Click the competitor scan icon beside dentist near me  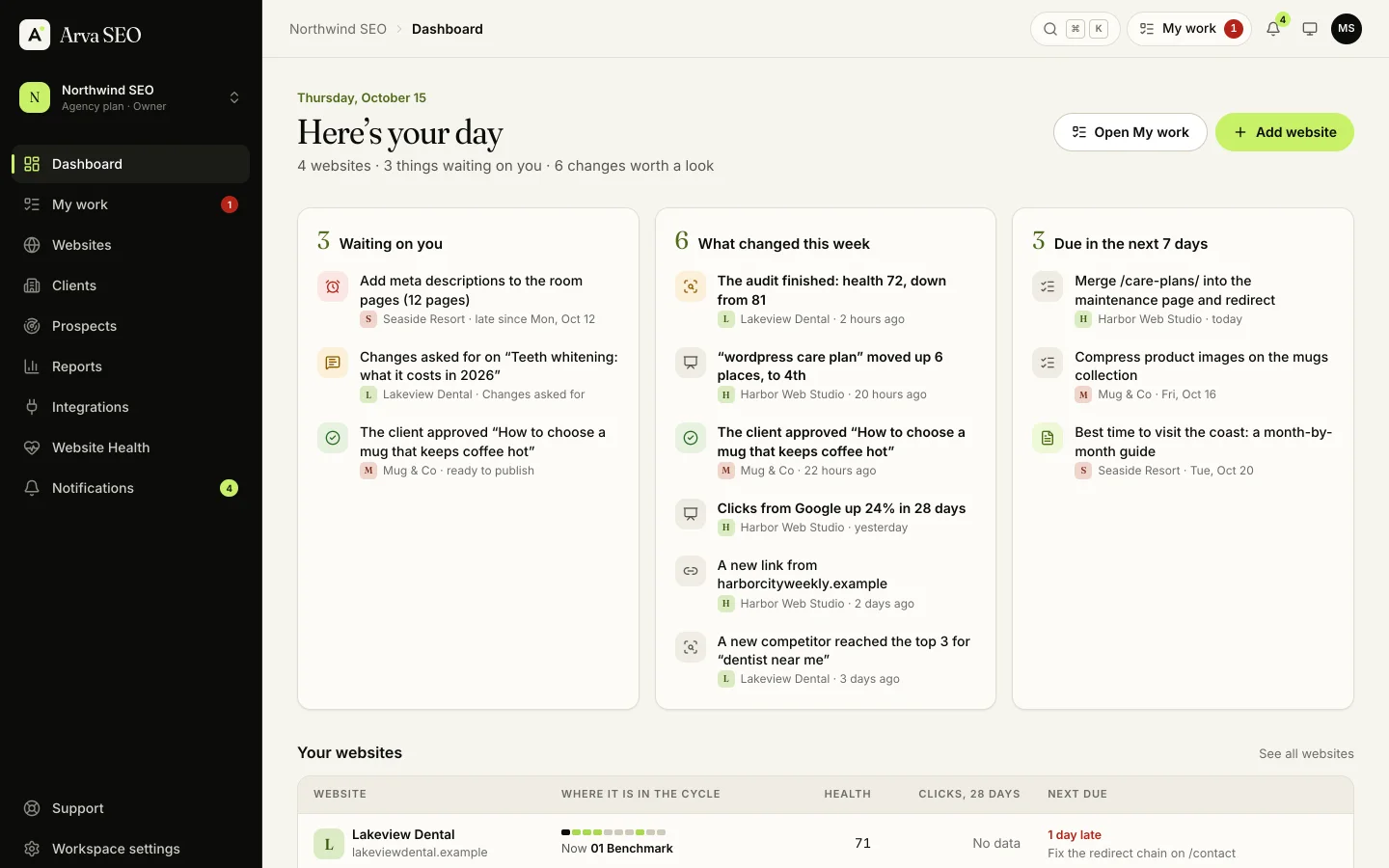691,647
